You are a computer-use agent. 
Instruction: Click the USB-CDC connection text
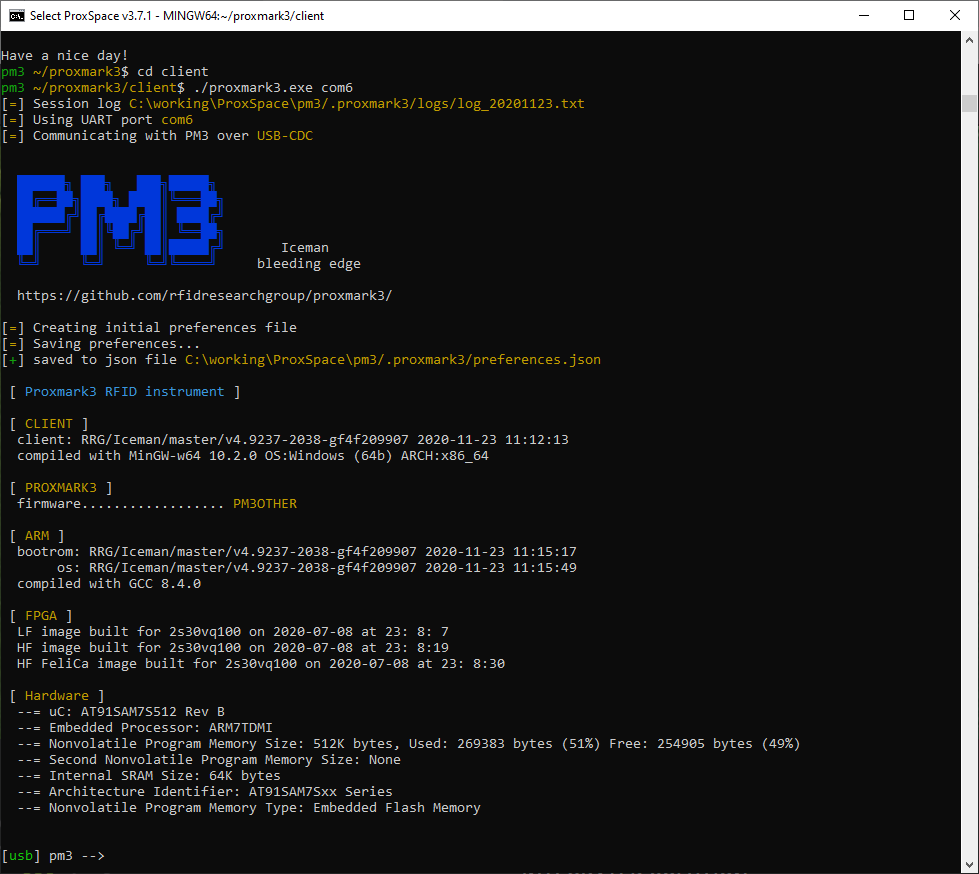pos(284,136)
